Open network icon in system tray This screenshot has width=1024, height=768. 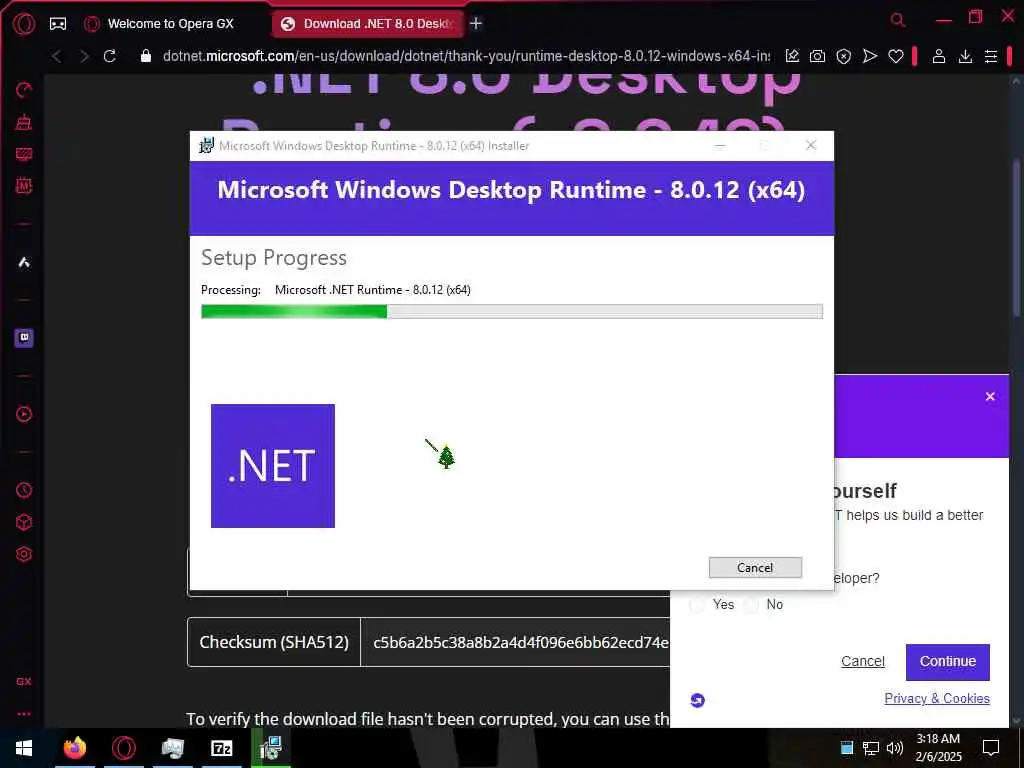(871, 748)
